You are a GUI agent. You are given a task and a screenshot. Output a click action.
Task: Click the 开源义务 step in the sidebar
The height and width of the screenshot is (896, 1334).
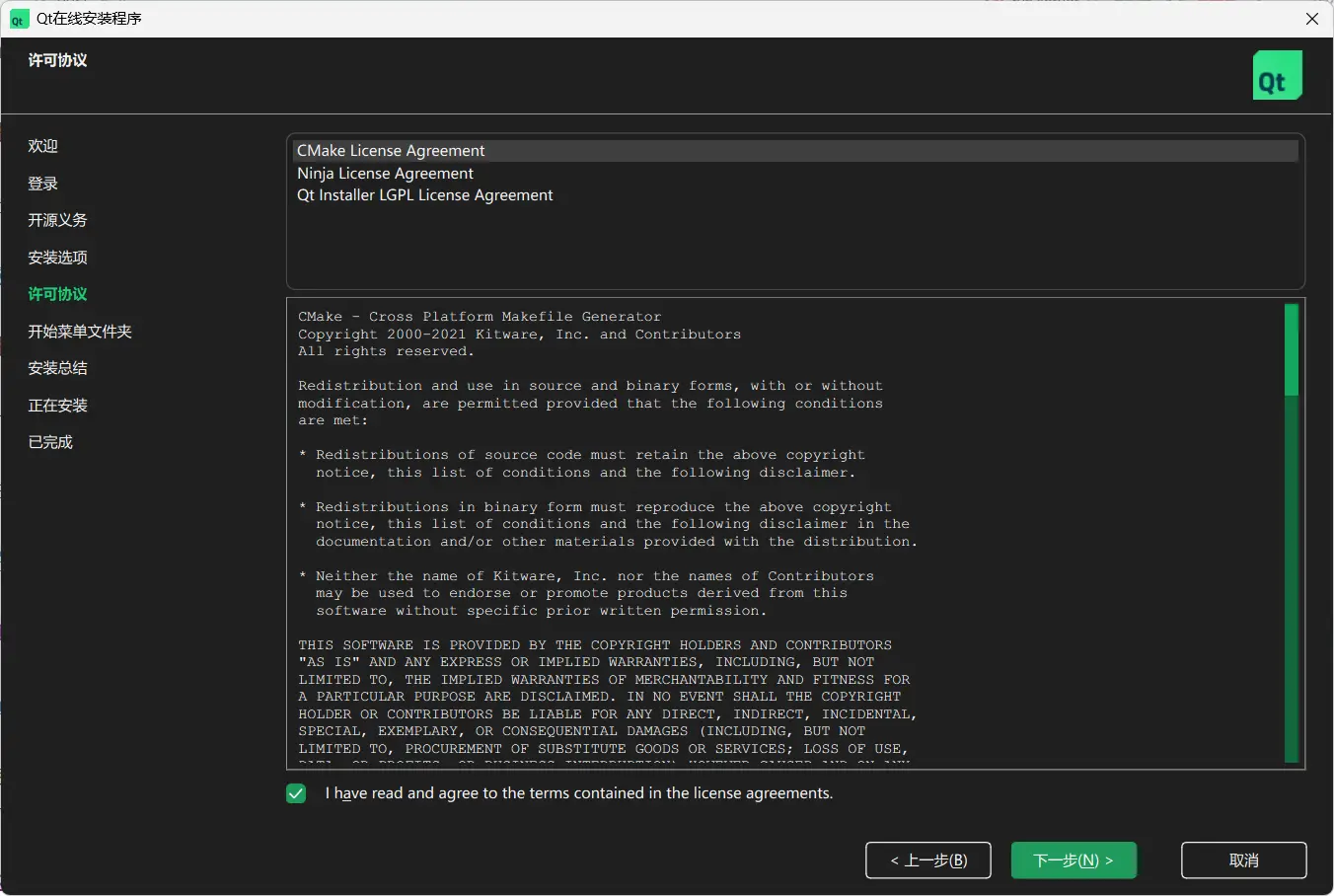[x=58, y=220]
